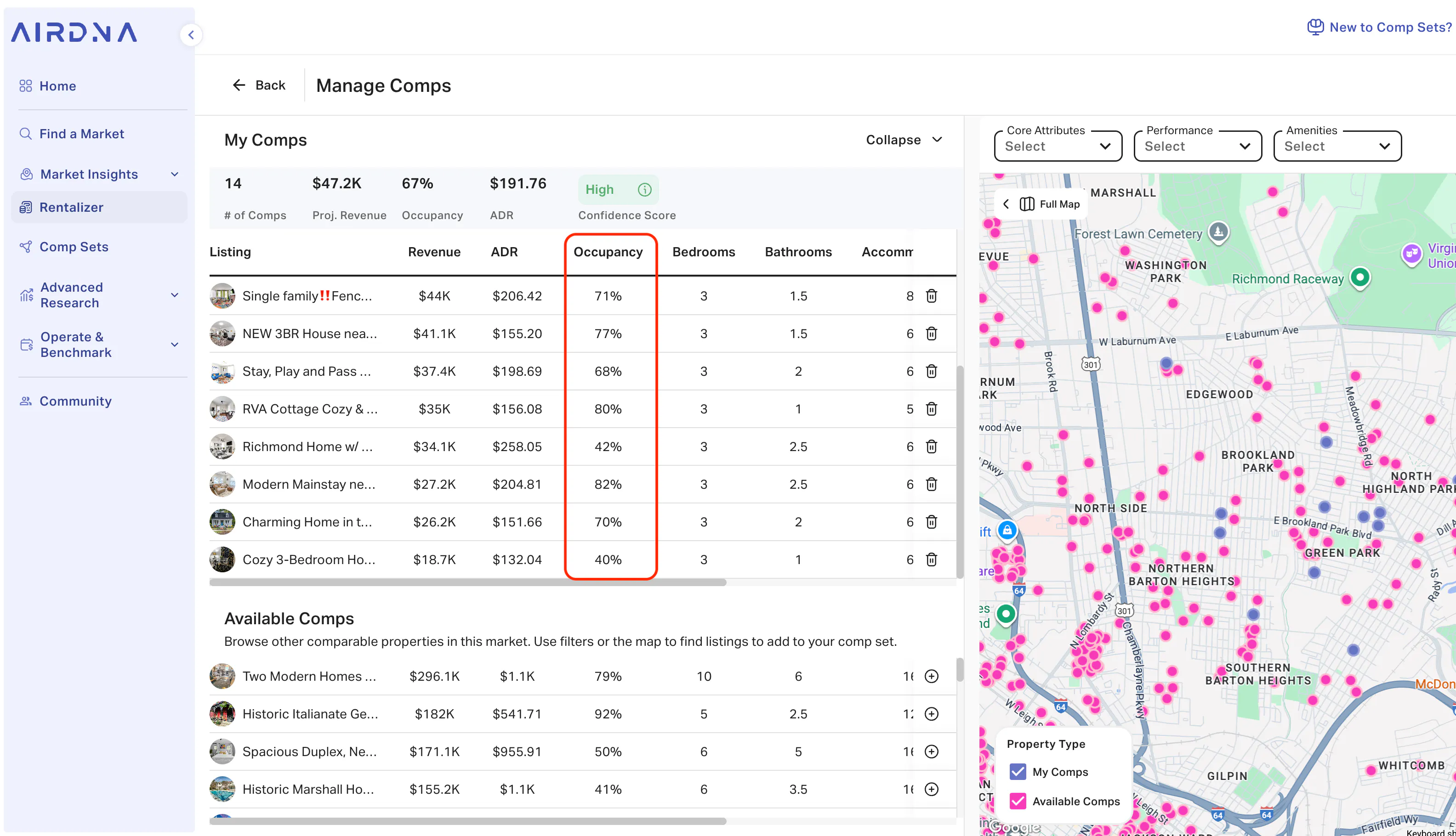Click the AirDNA logo
The height and width of the screenshot is (836, 1456).
74,33
